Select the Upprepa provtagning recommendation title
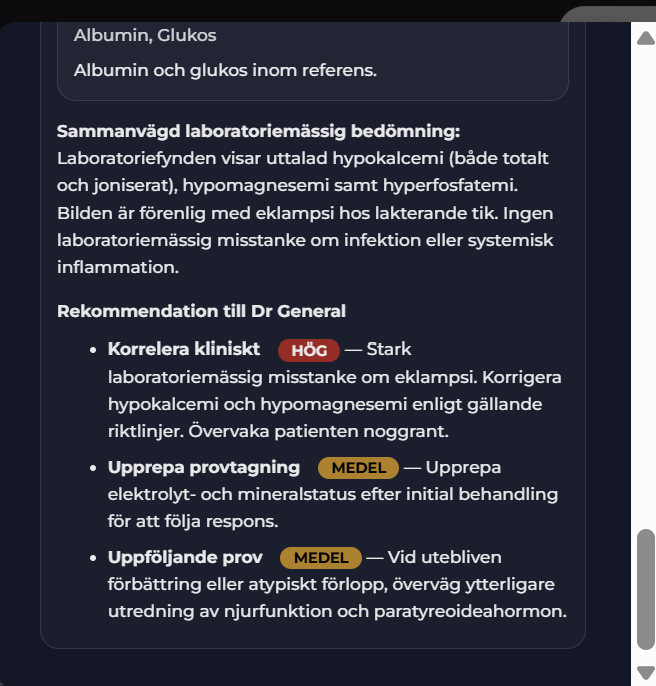Image resolution: width=656 pixels, height=686 pixels. [204, 468]
